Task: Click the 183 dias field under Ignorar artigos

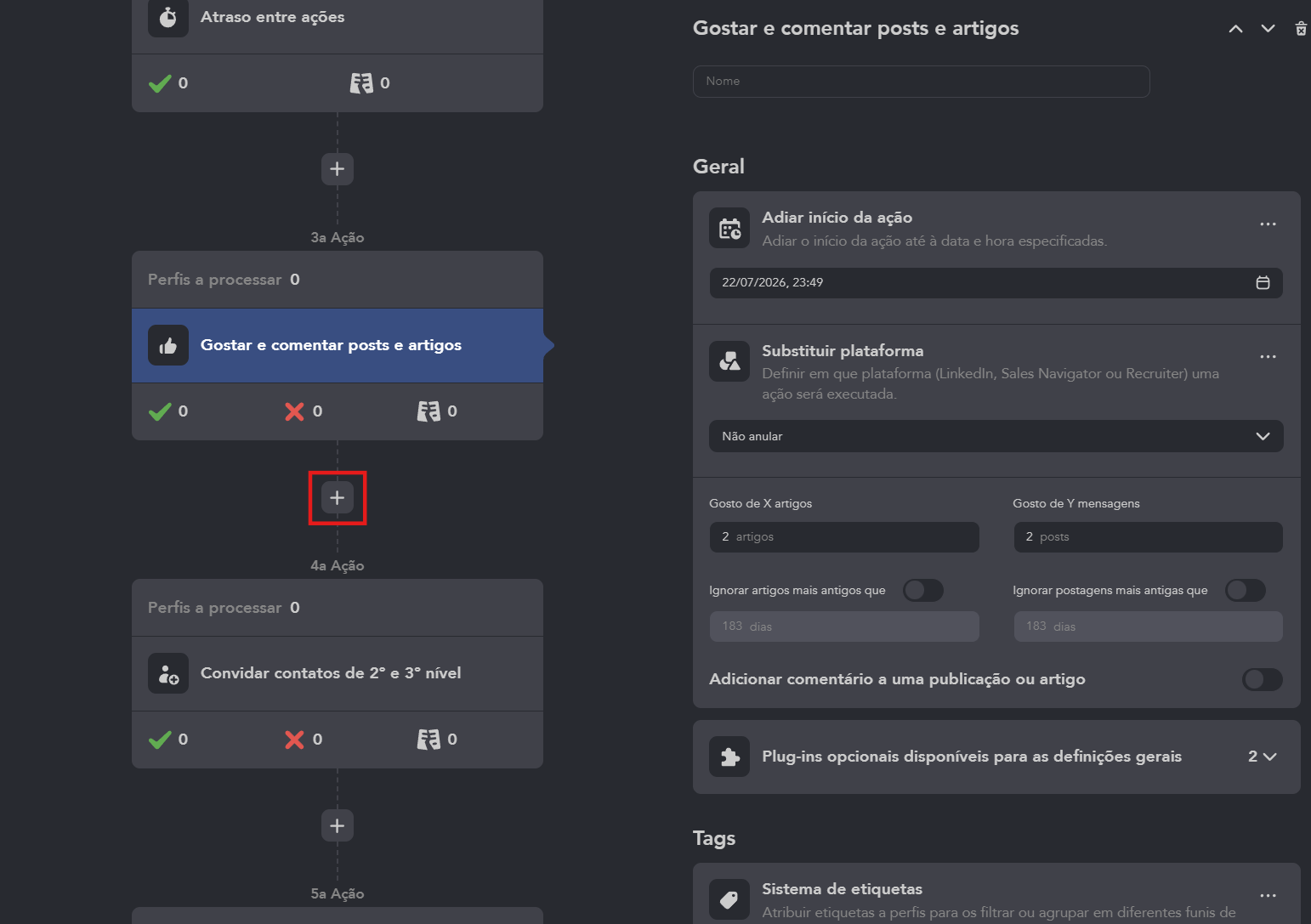Action: (x=844, y=626)
